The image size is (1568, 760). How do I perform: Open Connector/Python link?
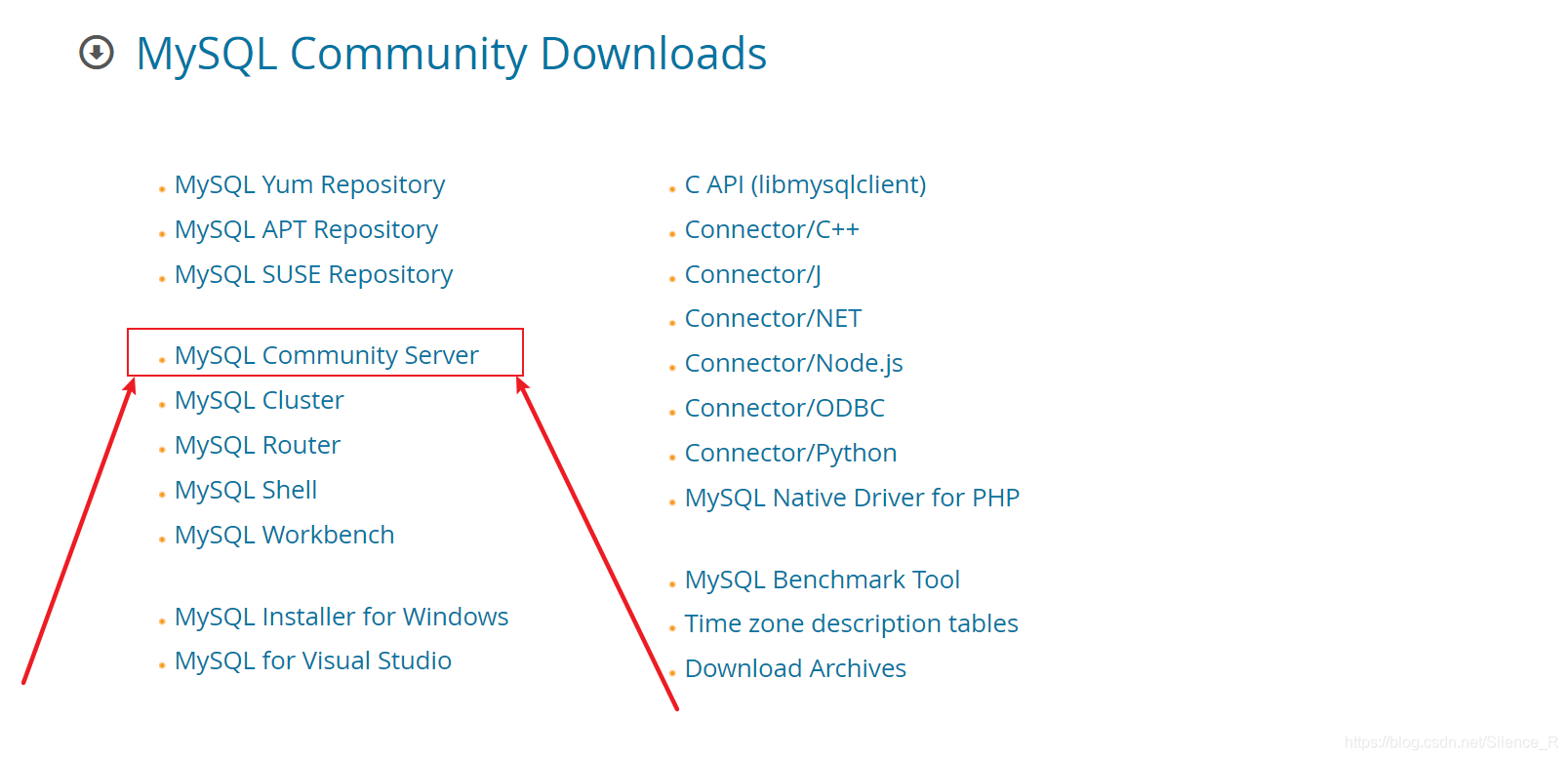click(x=790, y=454)
